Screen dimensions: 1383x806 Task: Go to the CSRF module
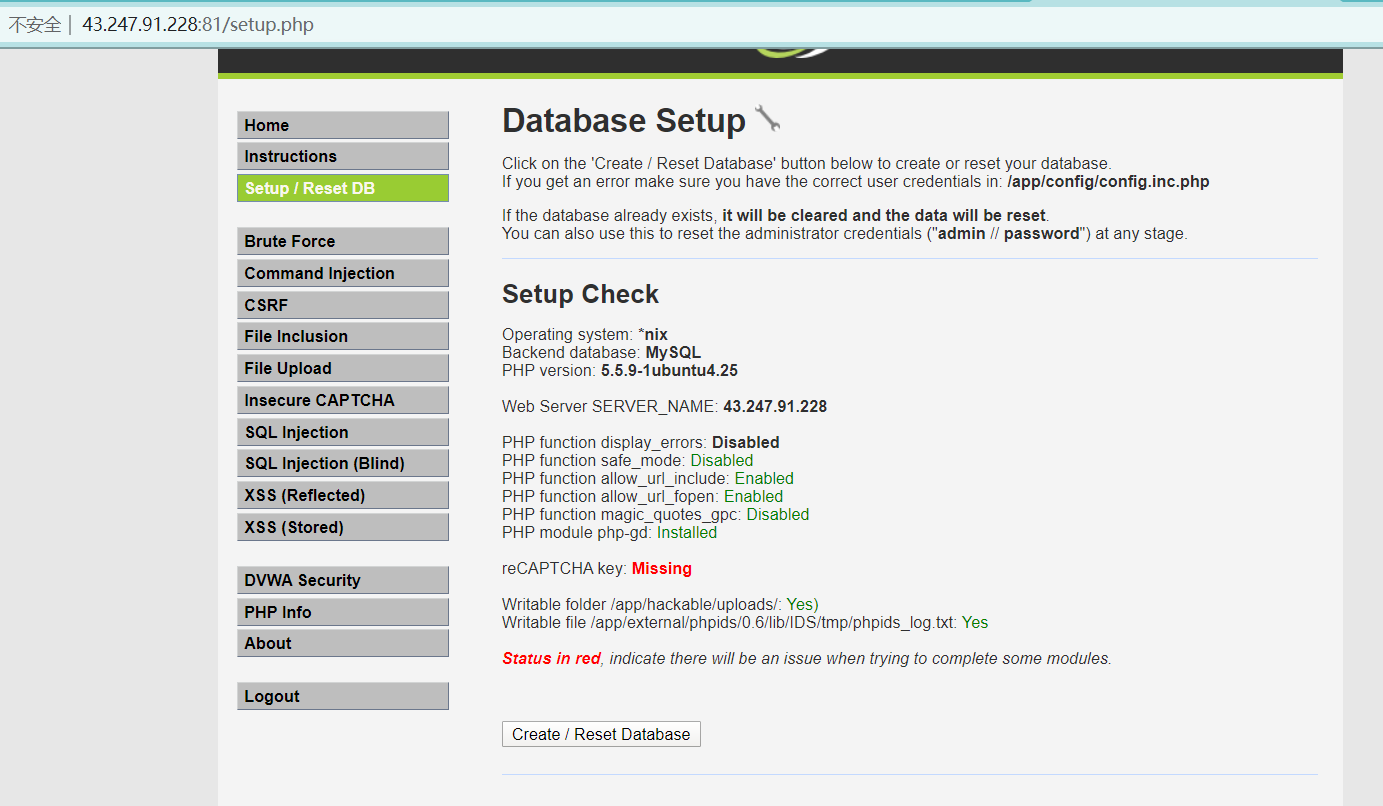[x=342, y=305]
